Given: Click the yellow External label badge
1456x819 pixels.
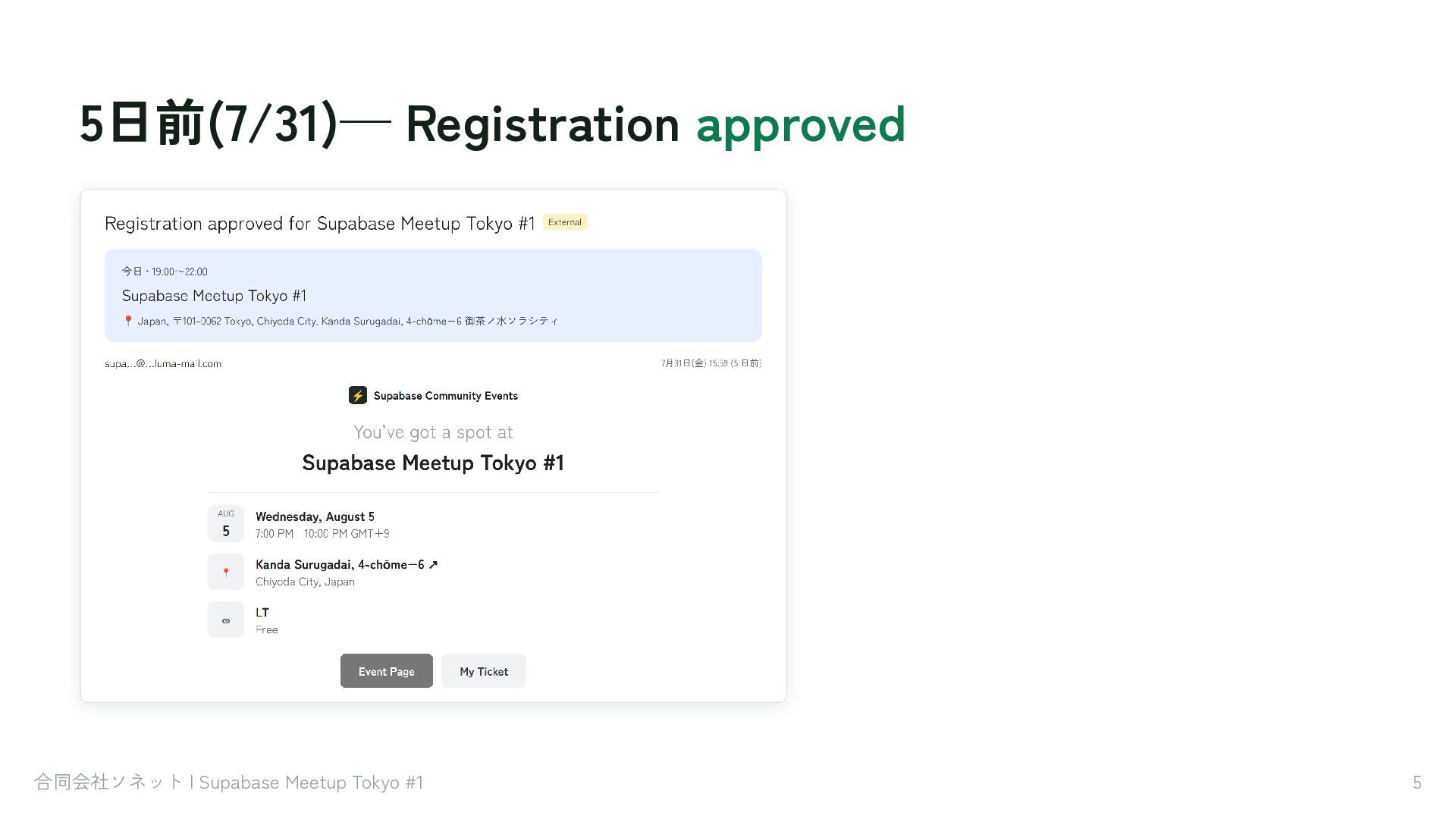Looking at the screenshot, I should (565, 222).
